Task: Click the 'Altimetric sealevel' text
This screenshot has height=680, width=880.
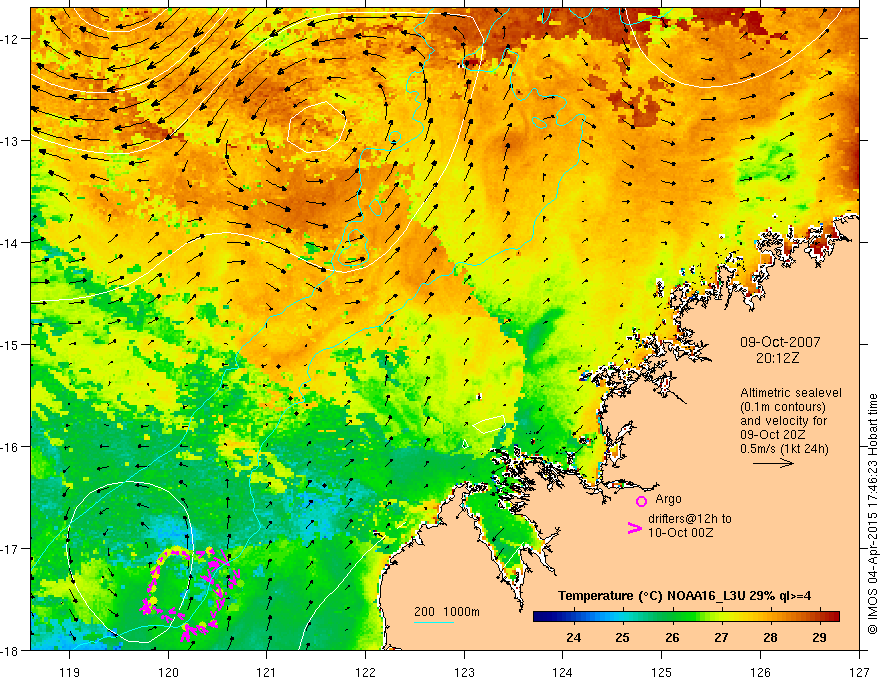Action: pyautogui.click(x=791, y=393)
